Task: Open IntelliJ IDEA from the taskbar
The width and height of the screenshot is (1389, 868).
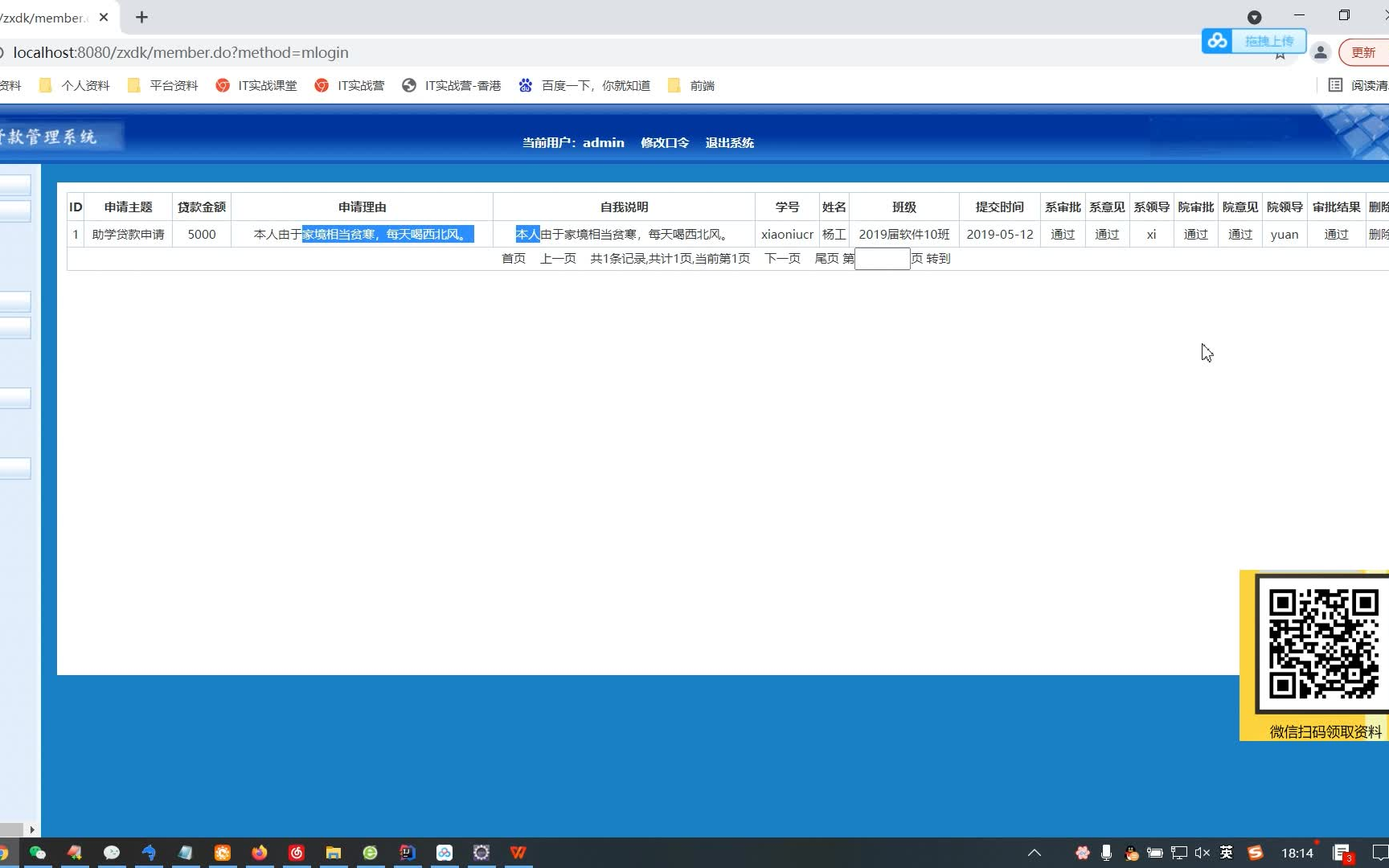Action: 407,853
